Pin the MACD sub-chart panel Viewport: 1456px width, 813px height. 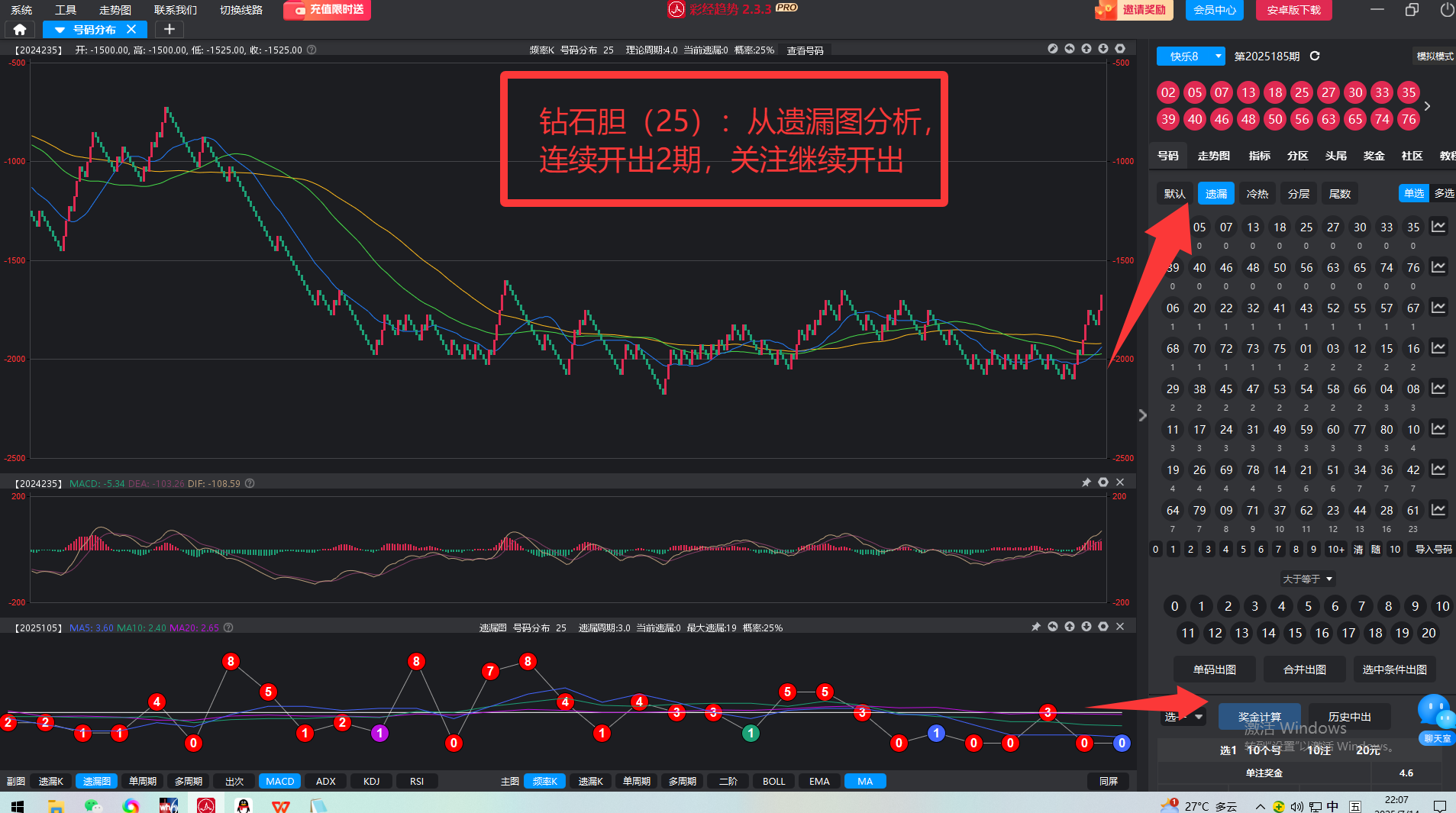click(x=1086, y=482)
